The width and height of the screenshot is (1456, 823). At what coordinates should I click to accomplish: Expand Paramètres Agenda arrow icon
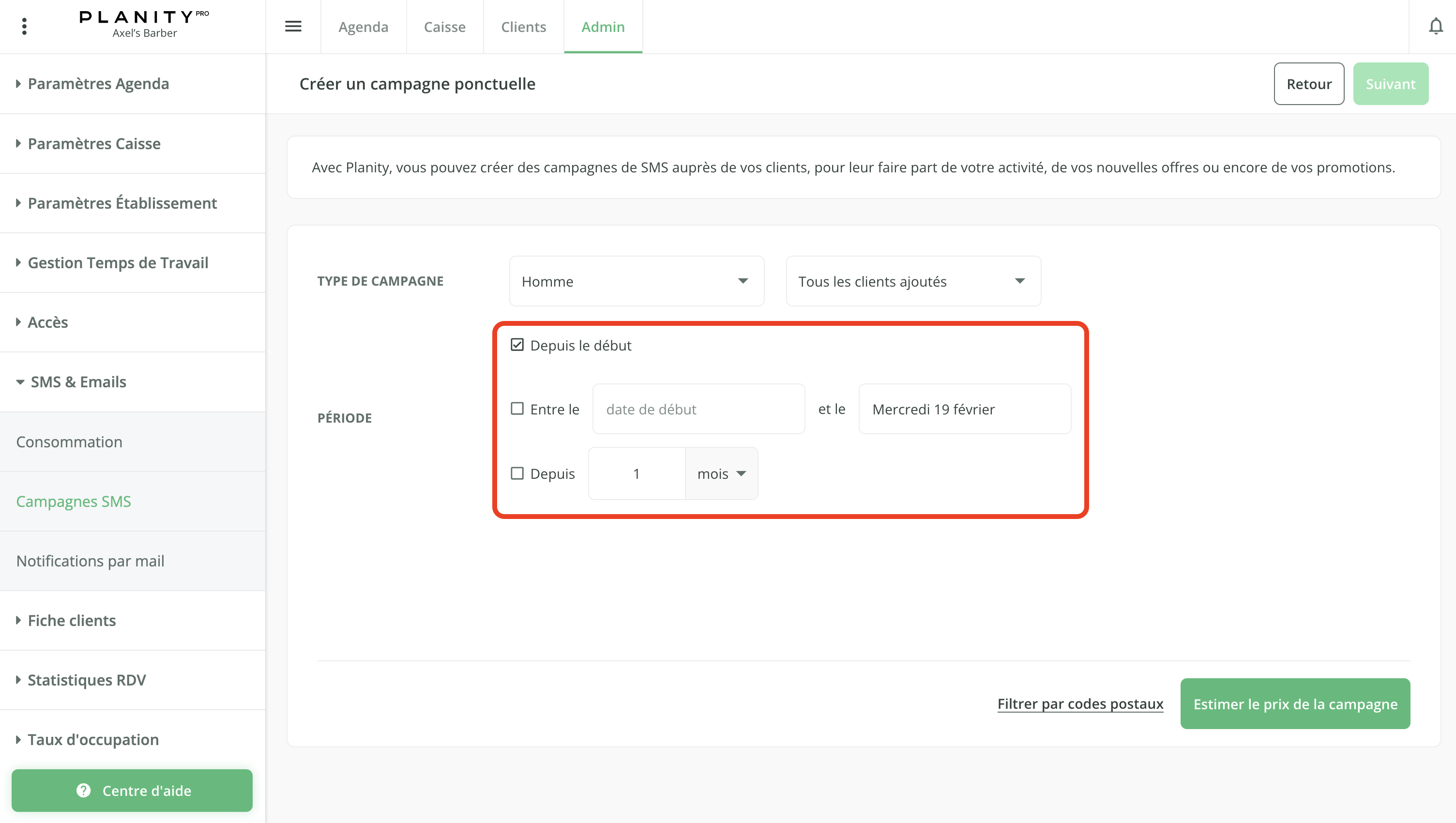pyautogui.click(x=18, y=84)
